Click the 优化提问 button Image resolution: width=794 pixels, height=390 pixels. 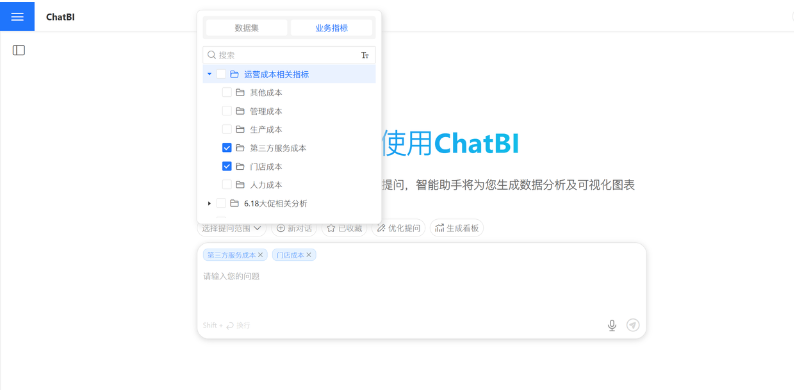(399, 228)
